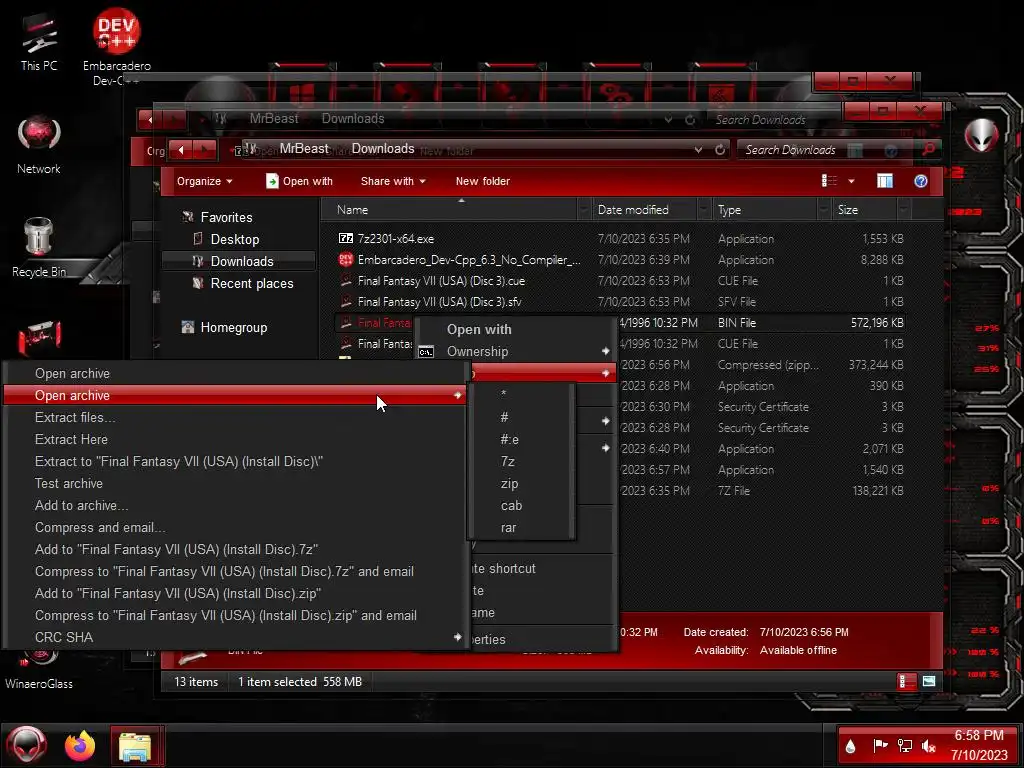Screen dimensions: 1024x768
Task: Click the water drop tray icon
Action: click(x=850, y=746)
